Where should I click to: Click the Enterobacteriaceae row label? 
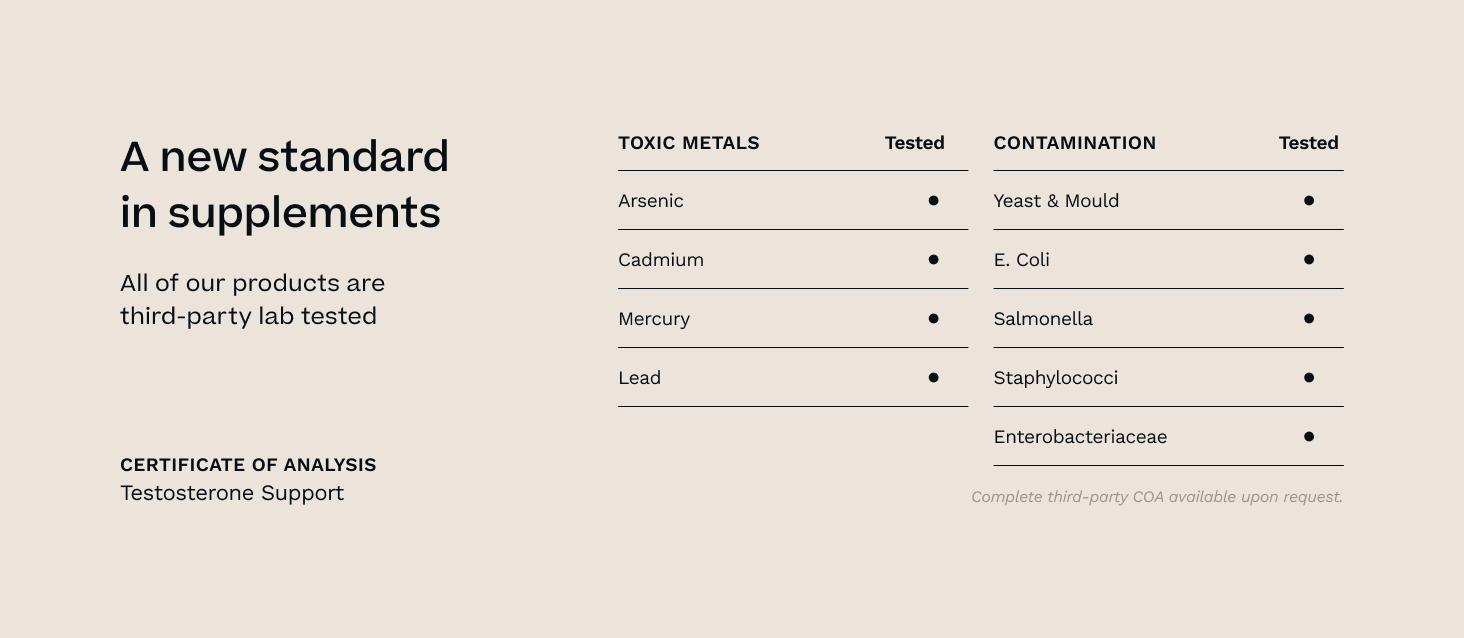click(1080, 437)
